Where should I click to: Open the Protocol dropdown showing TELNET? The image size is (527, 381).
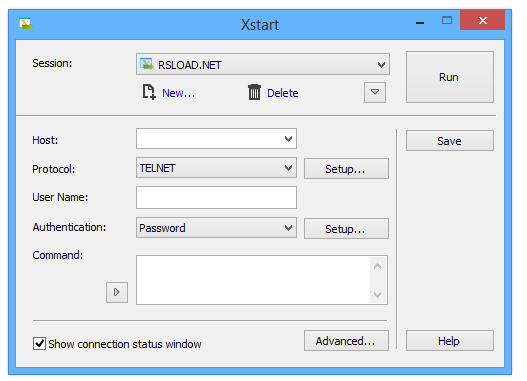(216, 168)
